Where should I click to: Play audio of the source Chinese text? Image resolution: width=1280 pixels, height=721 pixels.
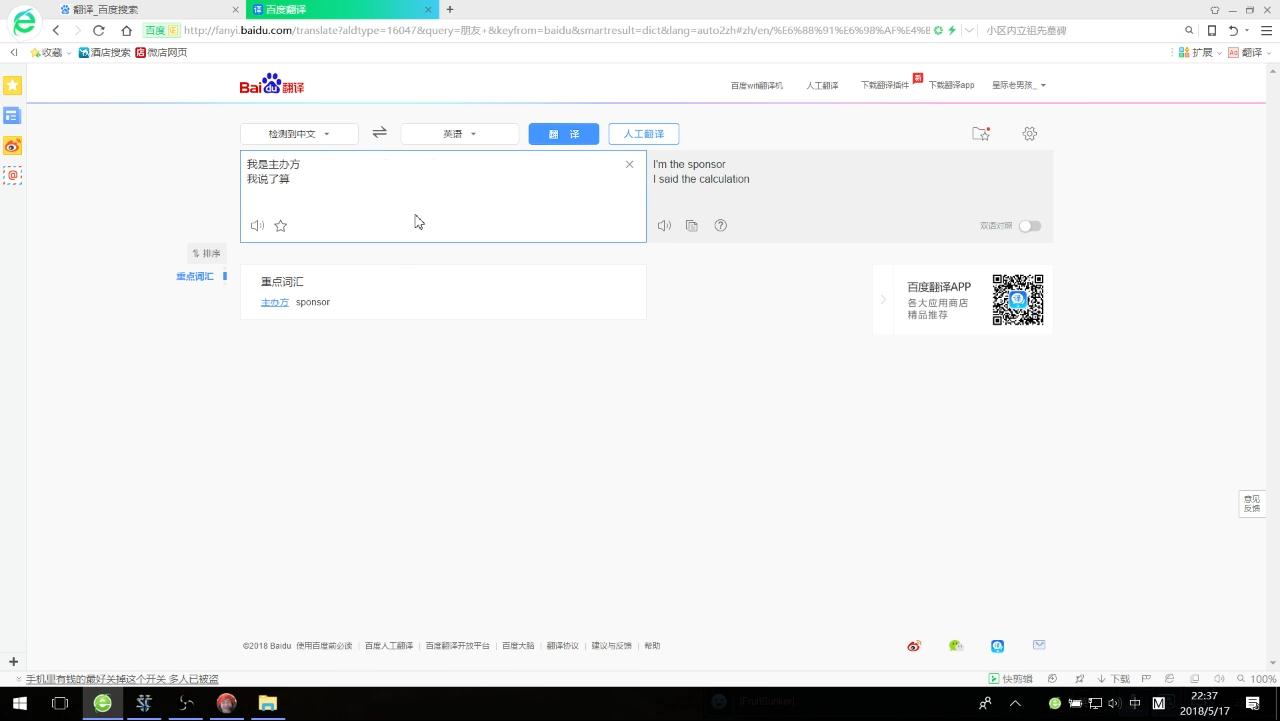coord(257,226)
